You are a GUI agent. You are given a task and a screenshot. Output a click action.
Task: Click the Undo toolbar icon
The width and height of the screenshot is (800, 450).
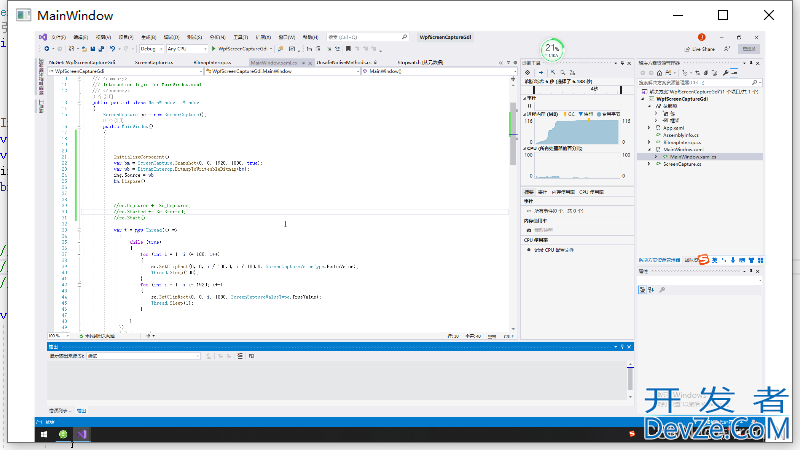(x=112, y=49)
